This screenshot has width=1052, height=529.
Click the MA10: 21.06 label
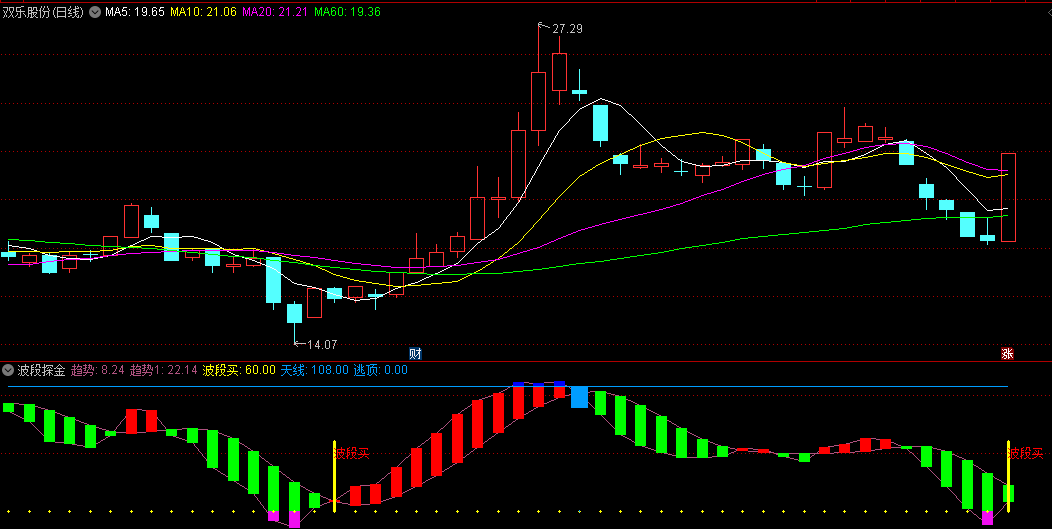[203, 12]
